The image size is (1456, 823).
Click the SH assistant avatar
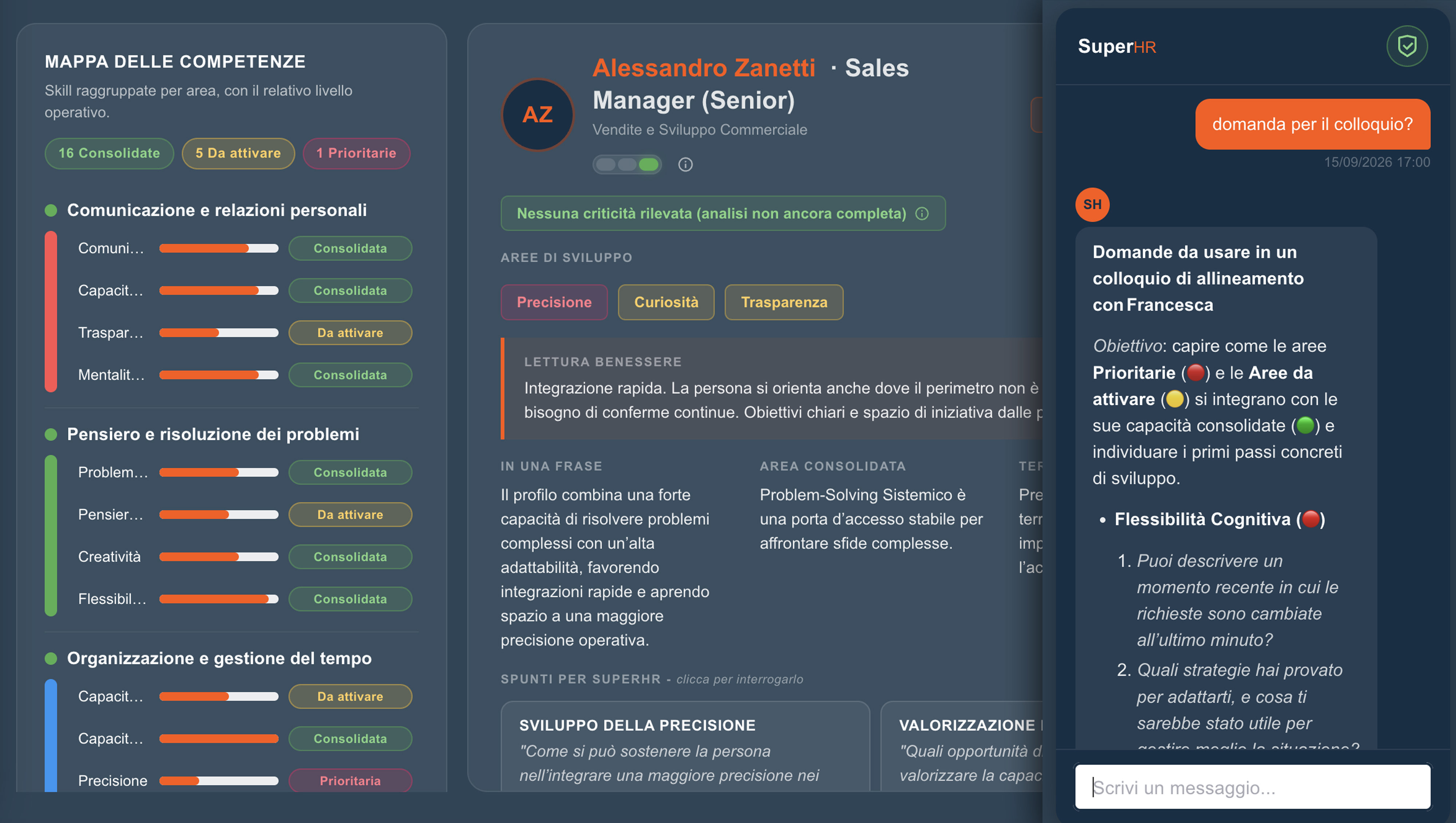(x=1092, y=204)
